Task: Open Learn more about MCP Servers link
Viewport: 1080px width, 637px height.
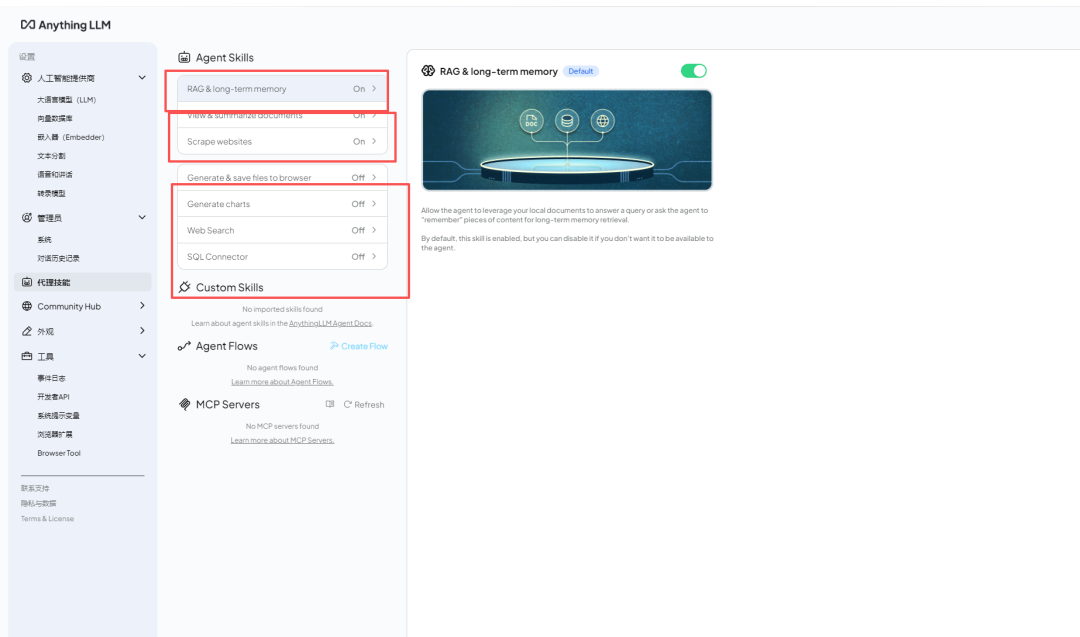Action: point(282,440)
